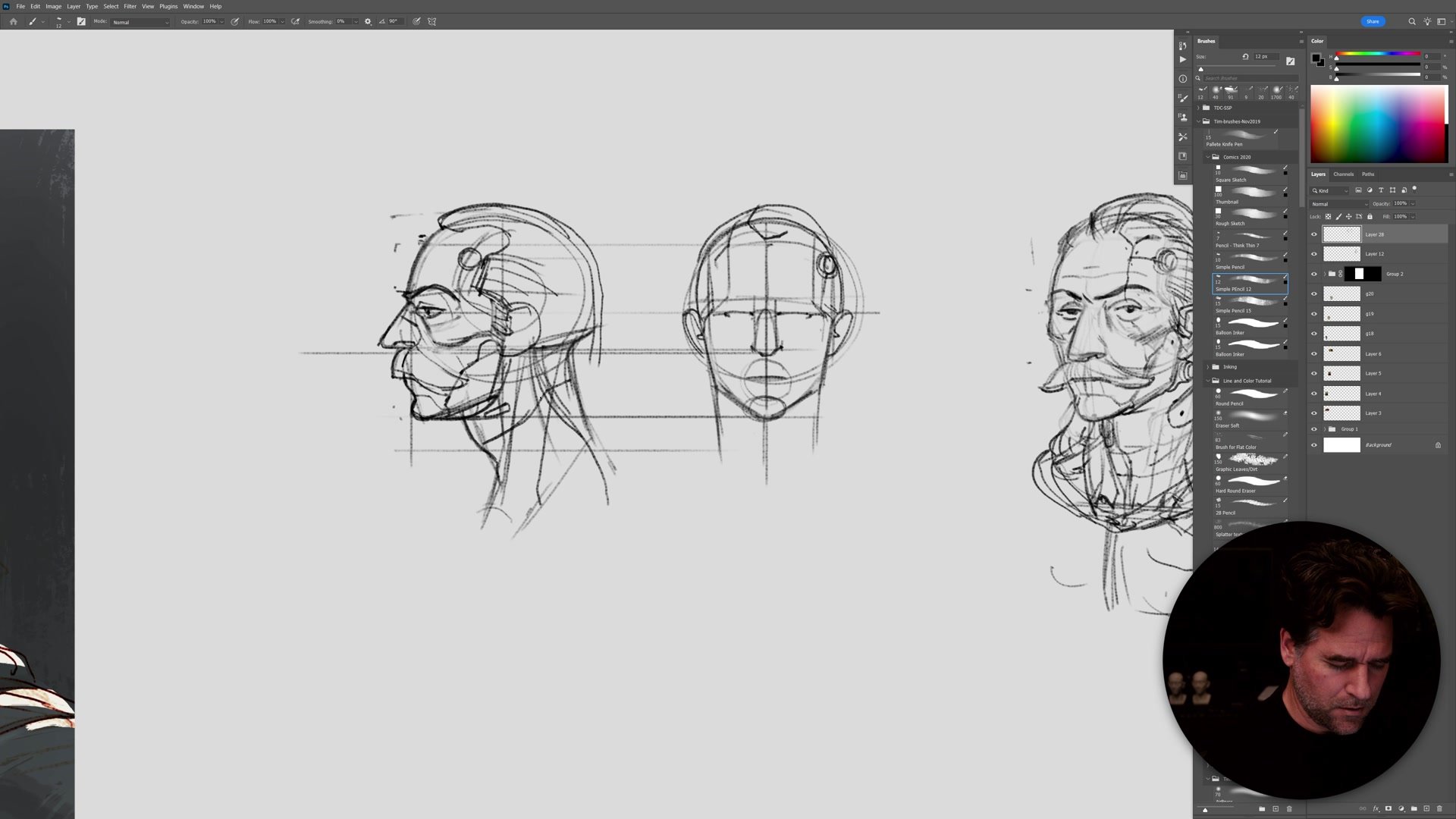Screen dimensions: 1456x819
Task: Hide the Background layer eye
Action: [1314, 445]
